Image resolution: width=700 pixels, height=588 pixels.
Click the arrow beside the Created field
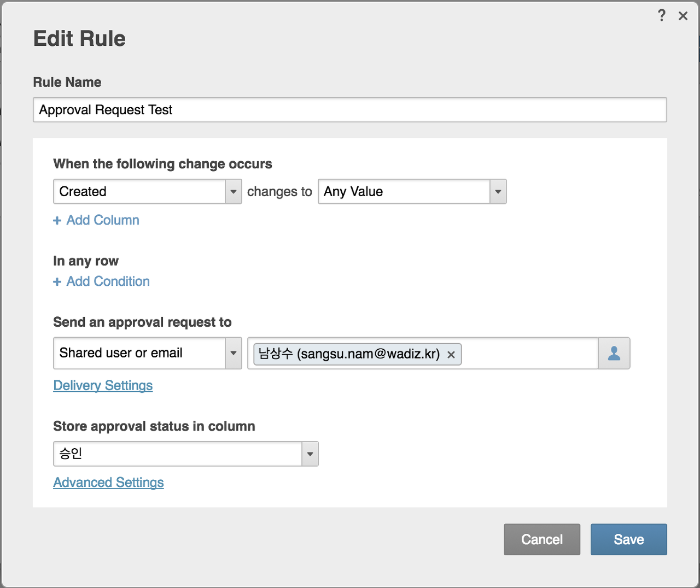pyautogui.click(x=234, y=191)
